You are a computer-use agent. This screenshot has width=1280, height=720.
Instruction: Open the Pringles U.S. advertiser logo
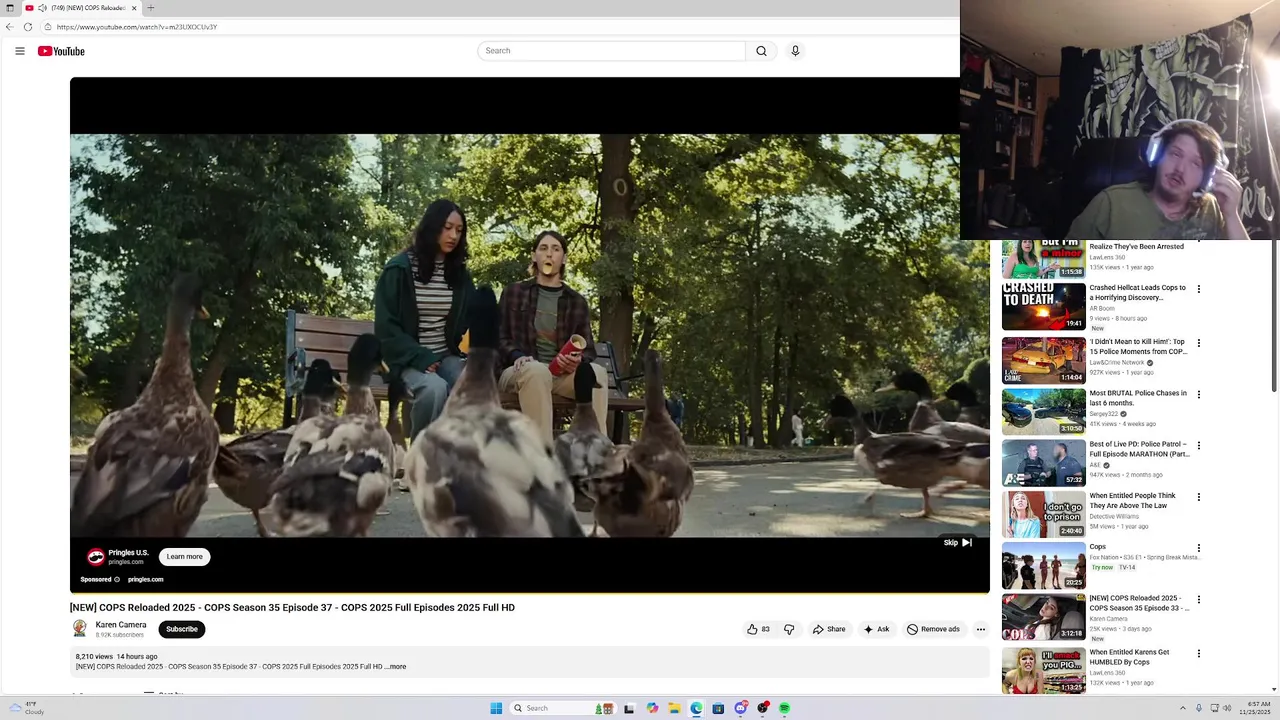pyautogui.click(x=96, y=557)
